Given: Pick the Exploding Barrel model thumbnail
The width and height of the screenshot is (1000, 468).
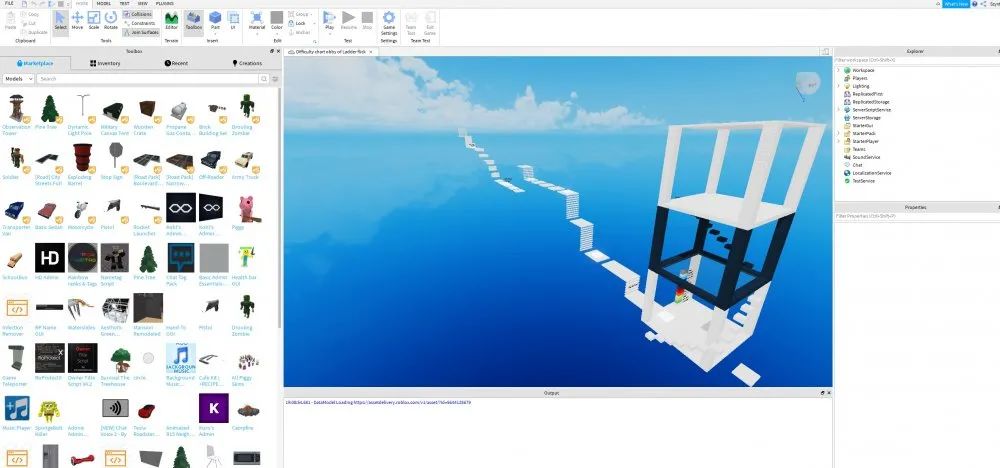Looking at the screenshot, I should (x=82, y=157).
